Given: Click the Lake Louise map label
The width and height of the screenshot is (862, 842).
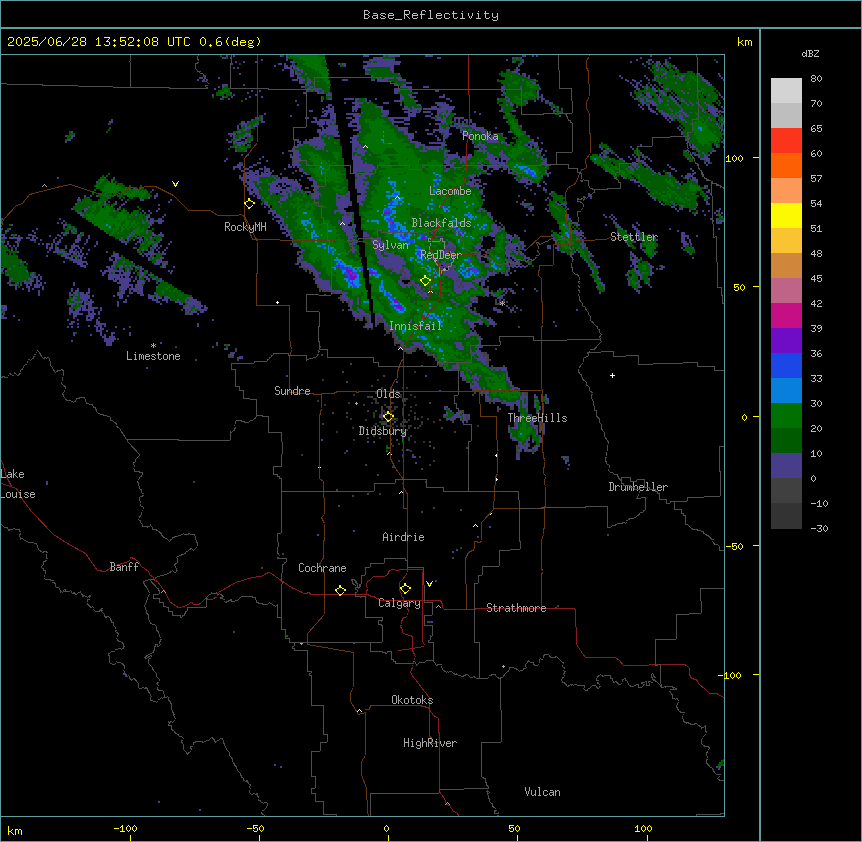Looking at the screenshot, I should [18, 484].
